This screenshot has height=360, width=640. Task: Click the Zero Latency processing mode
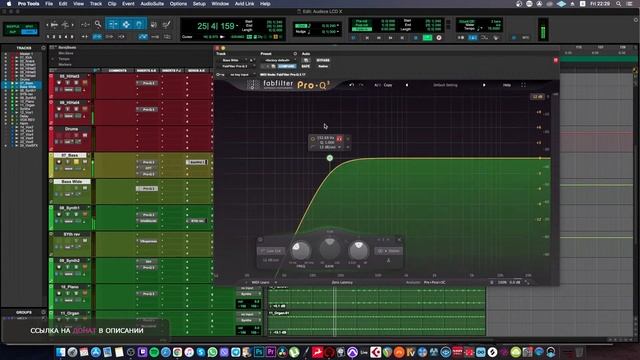pyautogui.click(x=342, y=282)
